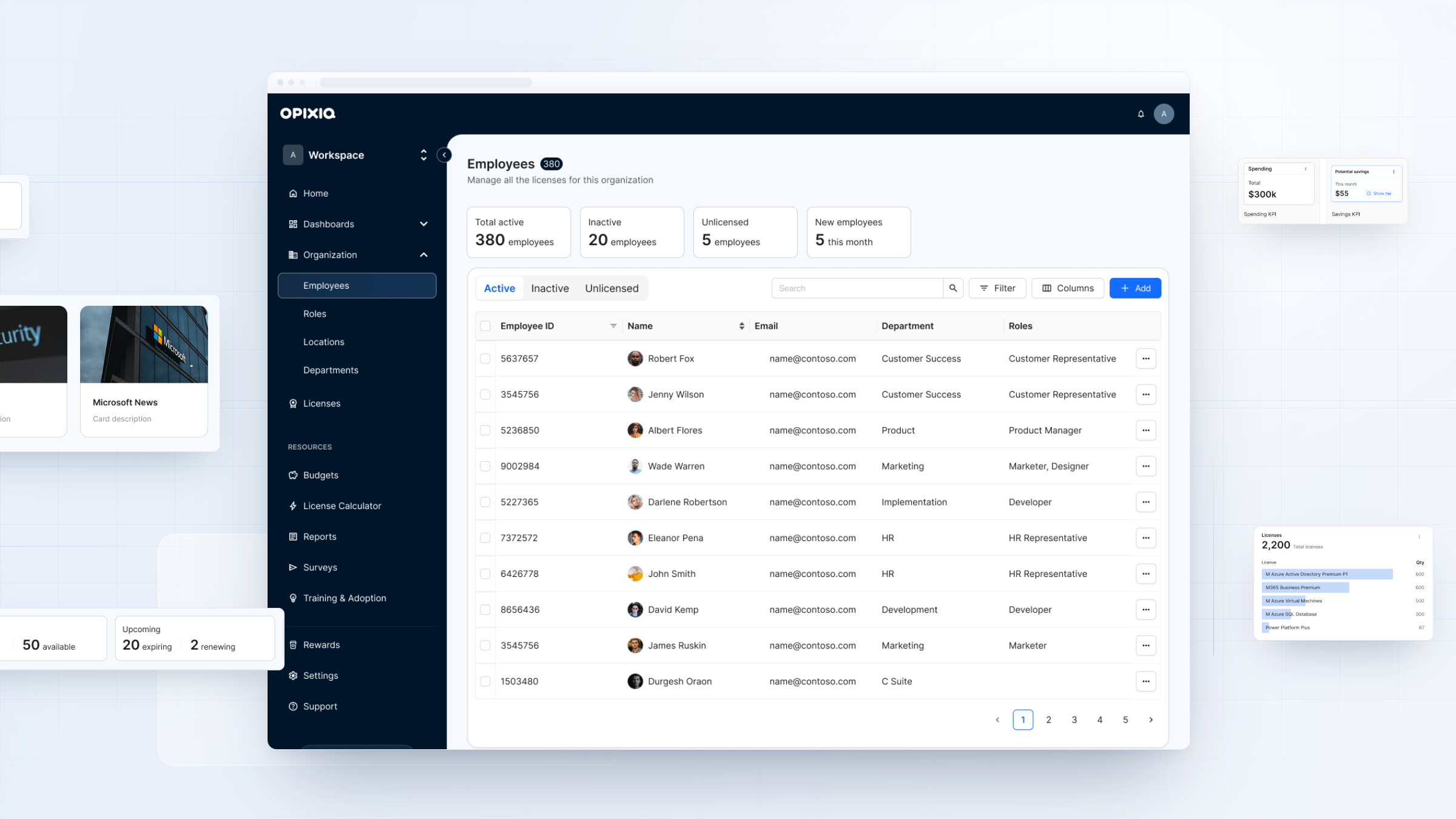Select the checkbox for Eleanor Pena
Screen dimensions: 1456x819
click(x=485, y=538)
